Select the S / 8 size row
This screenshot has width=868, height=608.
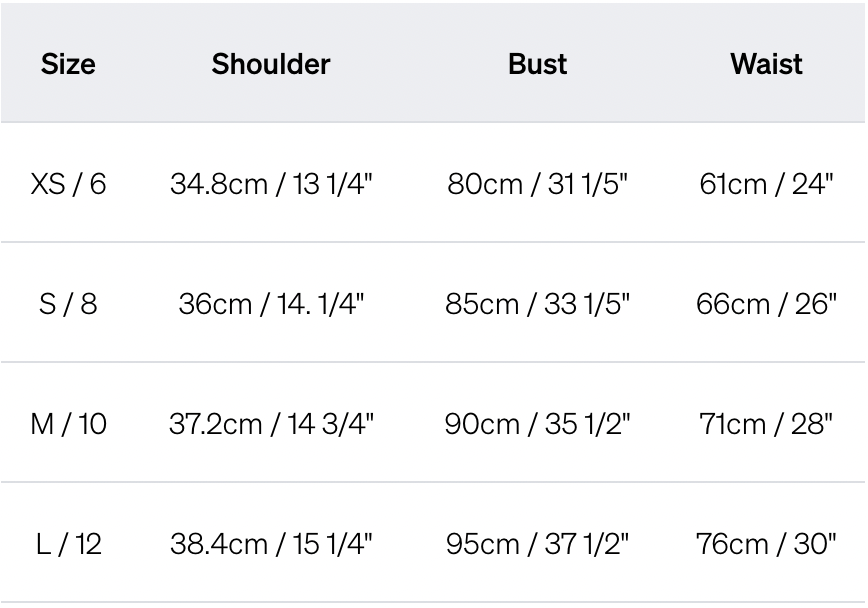[68, 304]
